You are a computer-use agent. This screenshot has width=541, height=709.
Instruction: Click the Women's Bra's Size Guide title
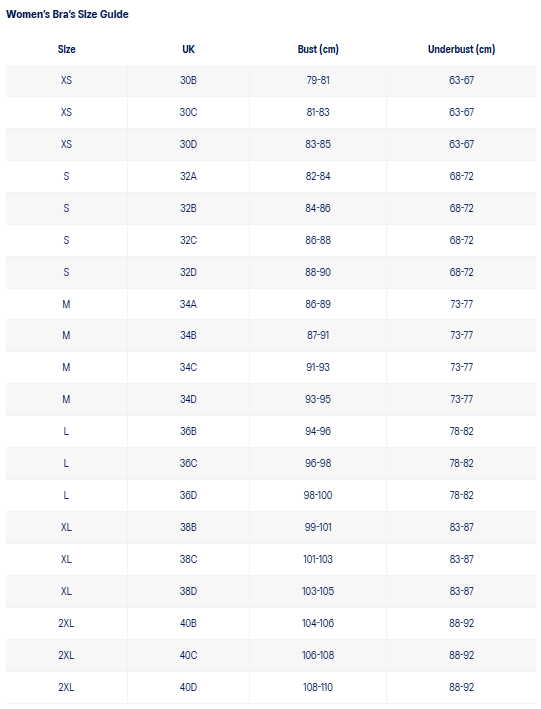click(x=67, y=14)
